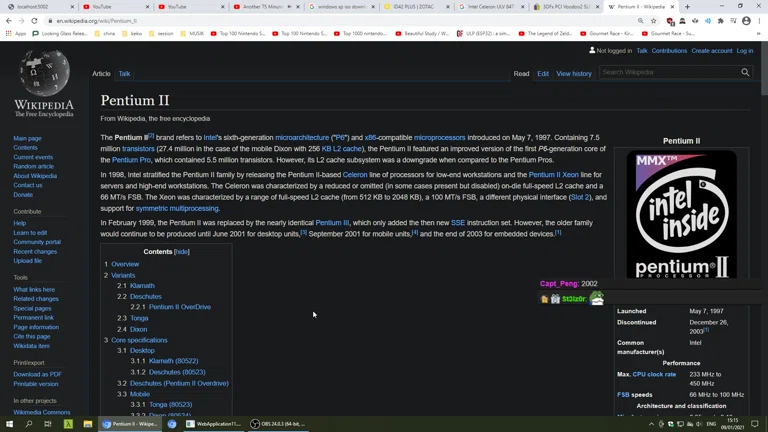Screen dimensions: 768x432
Task: Follow the symmetric multiprocessing link
Action: (177, 209)
